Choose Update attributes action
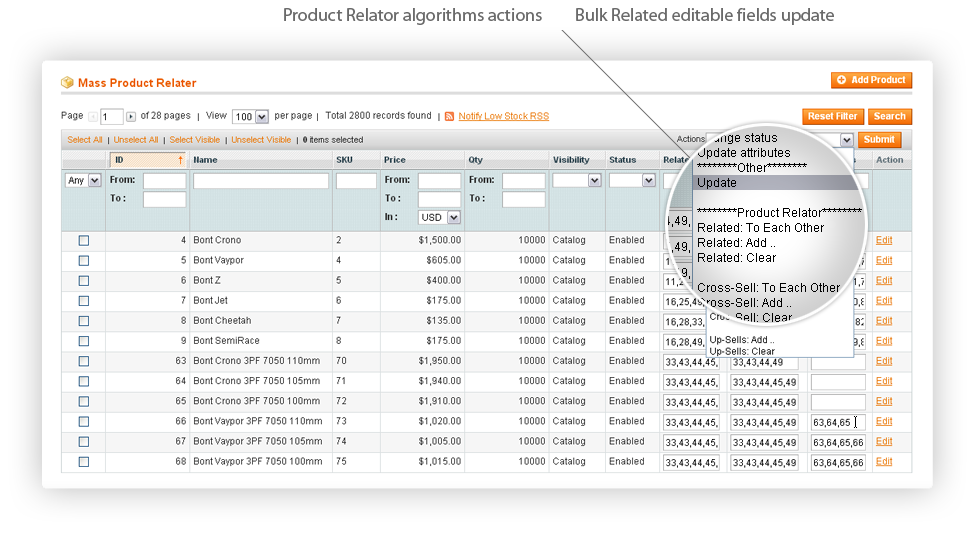Screen dimensions: 971x539 (x=744, y=153)
